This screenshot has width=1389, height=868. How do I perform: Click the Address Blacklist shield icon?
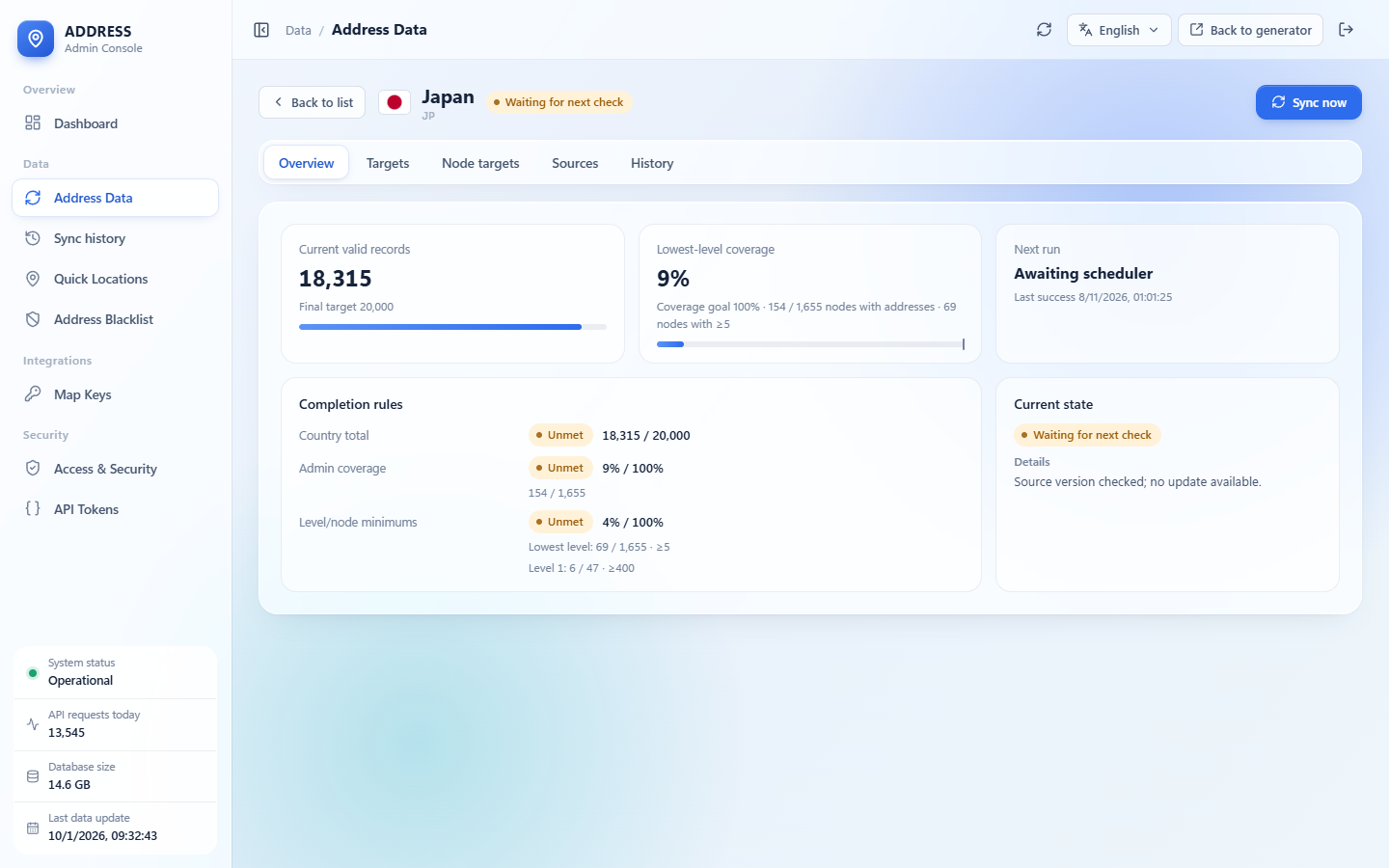33,319
